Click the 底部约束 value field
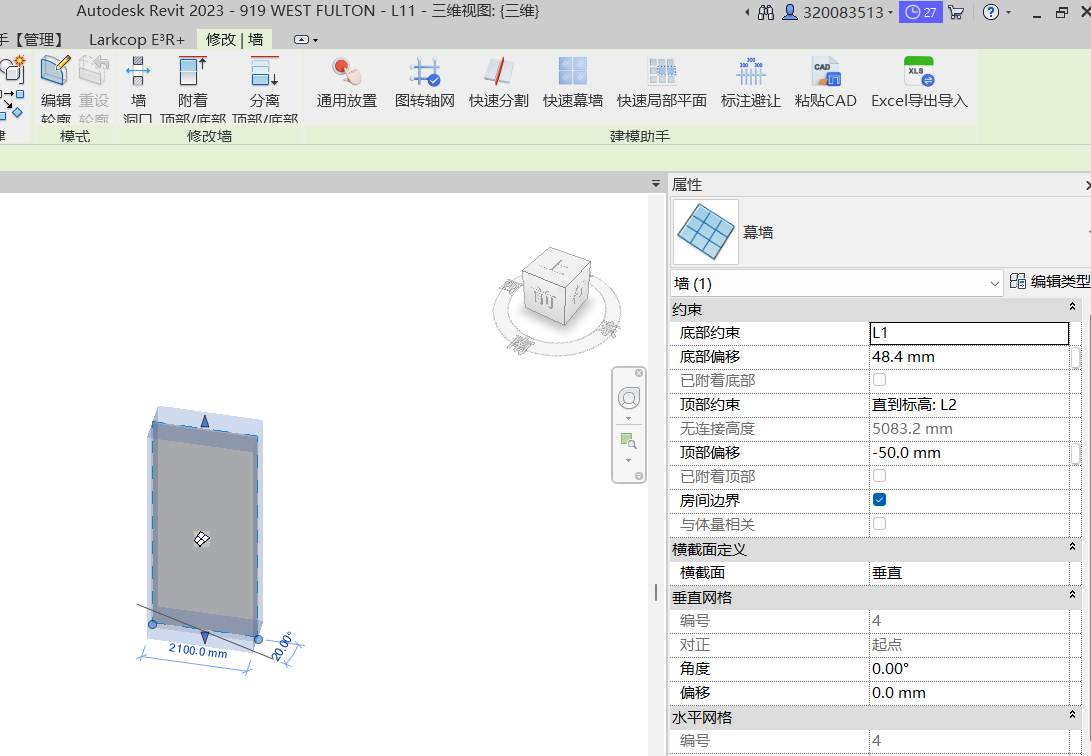This screenshot has height=756, width=1091. (x=968, y=333)
